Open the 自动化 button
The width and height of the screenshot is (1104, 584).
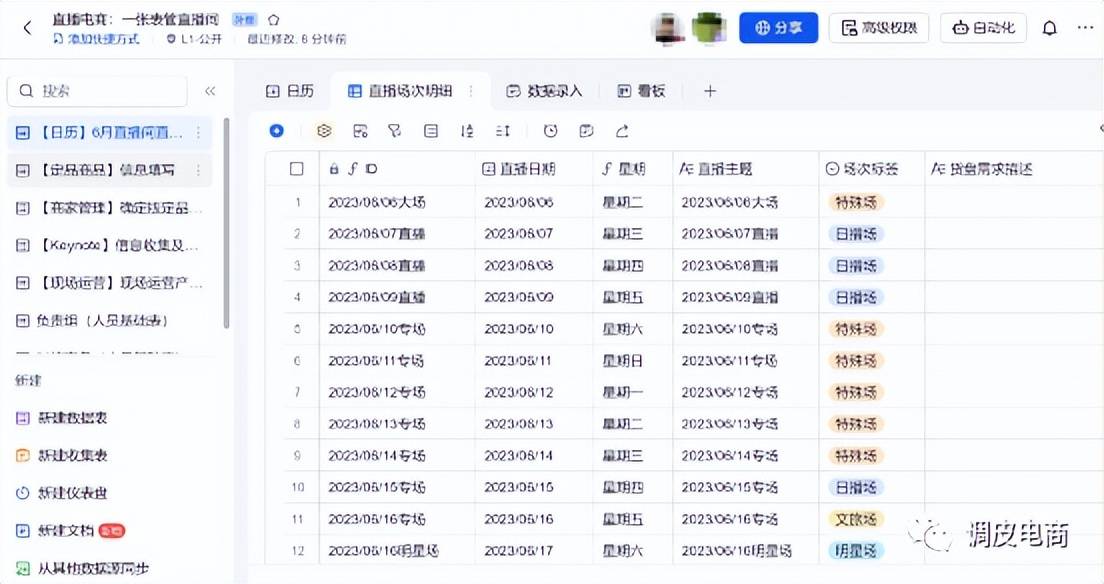pos(983,28)
